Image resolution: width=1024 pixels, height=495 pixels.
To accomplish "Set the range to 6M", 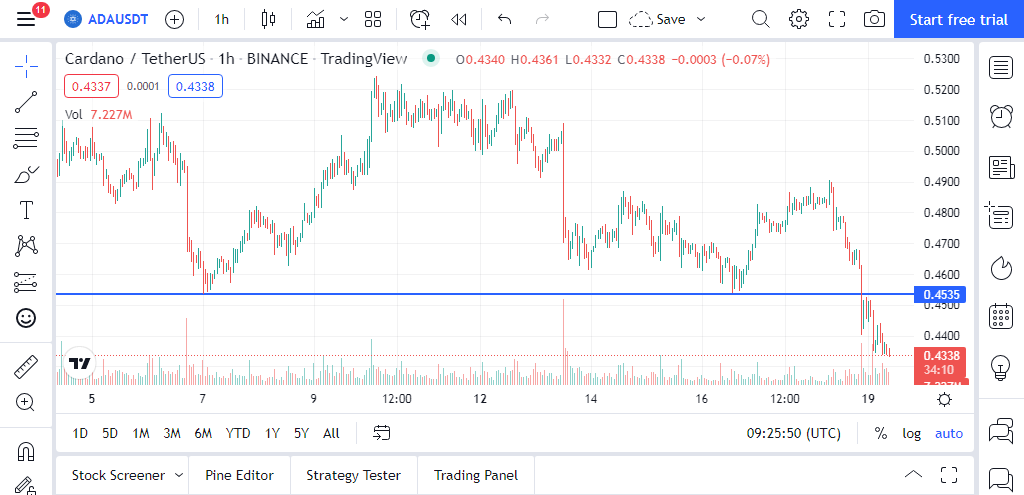I will coord(203,433).
